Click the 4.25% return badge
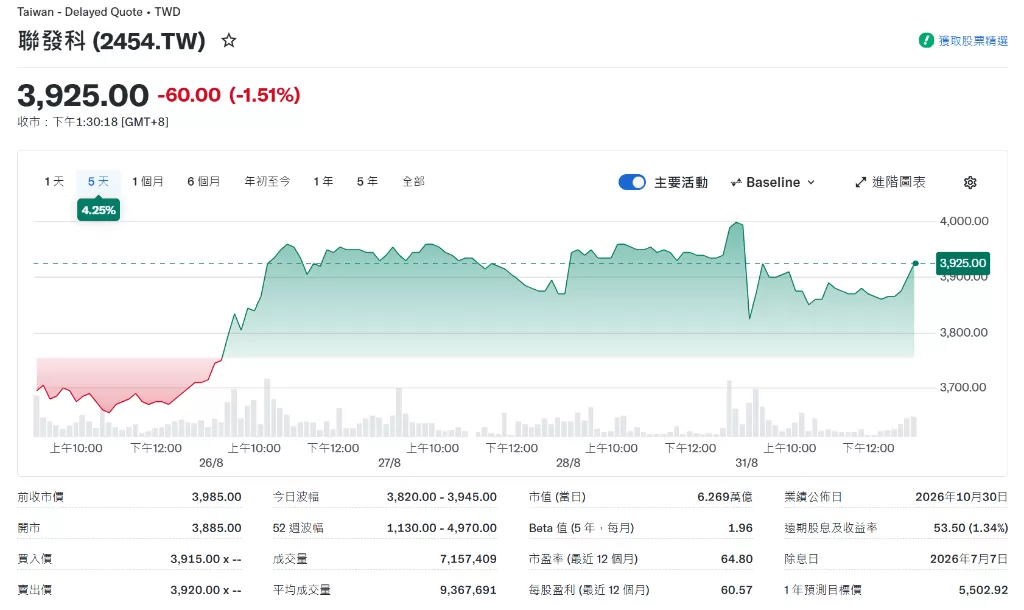The image size is (1024, 610). [x=98, y=210]
